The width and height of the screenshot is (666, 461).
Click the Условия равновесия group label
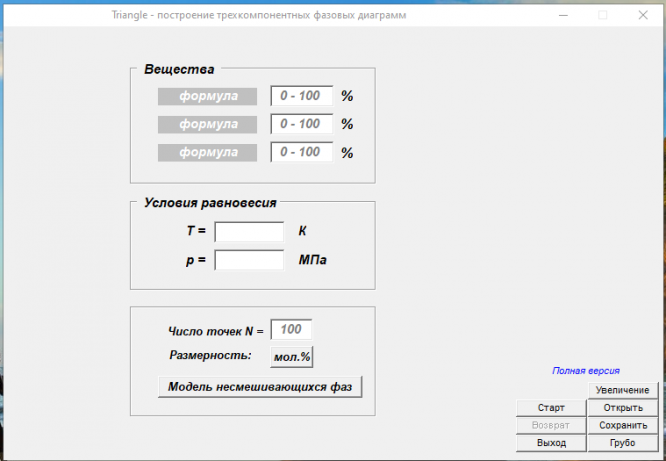pos(210,203)
